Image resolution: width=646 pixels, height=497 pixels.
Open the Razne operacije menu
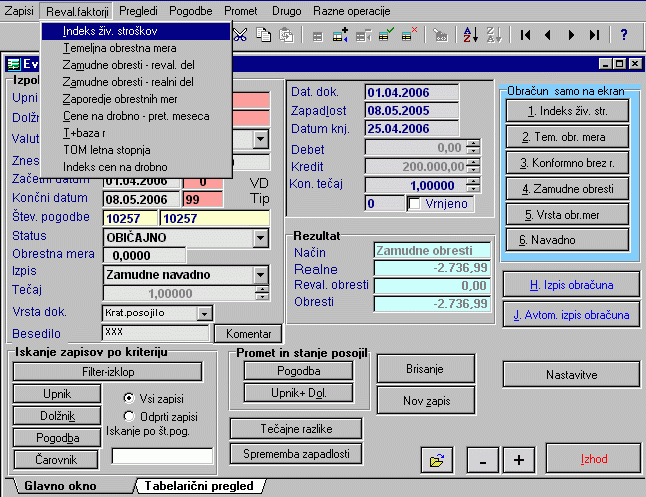(351, 11)
